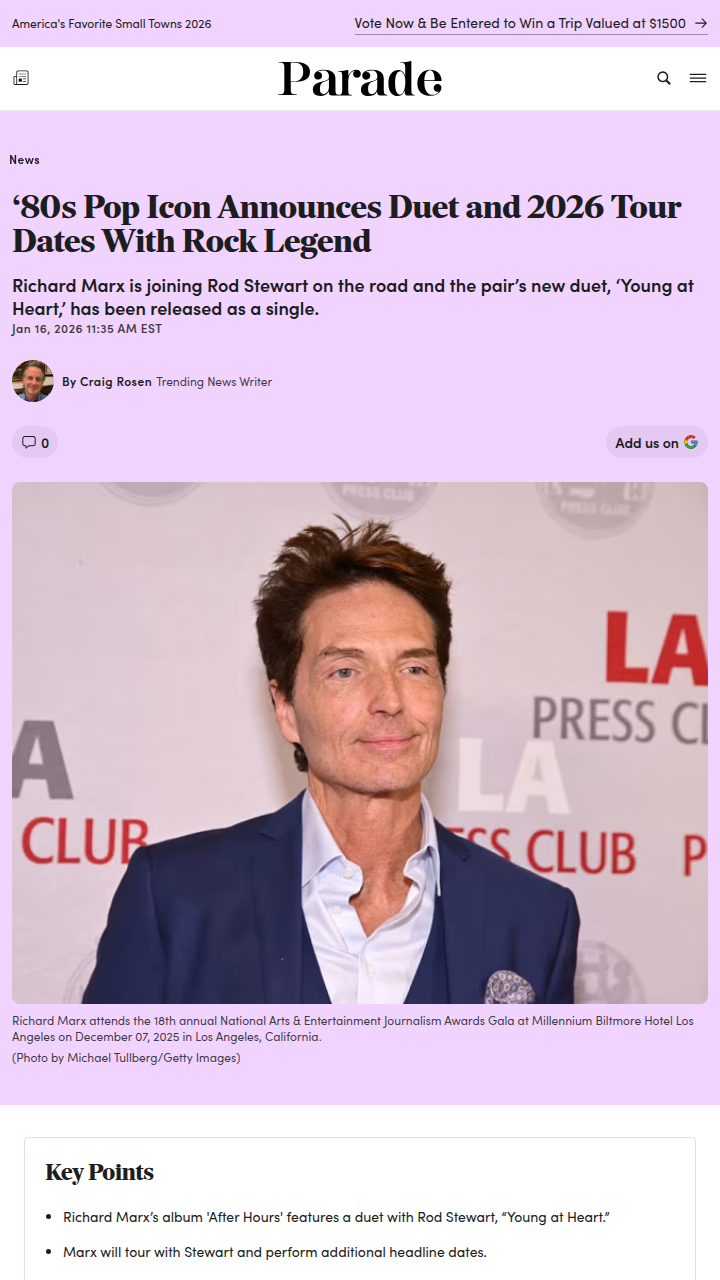The height and width of the screenshot is (1280, 720).
Task: Open Vote Now & Be Entered link
Action: pos(520,23)
